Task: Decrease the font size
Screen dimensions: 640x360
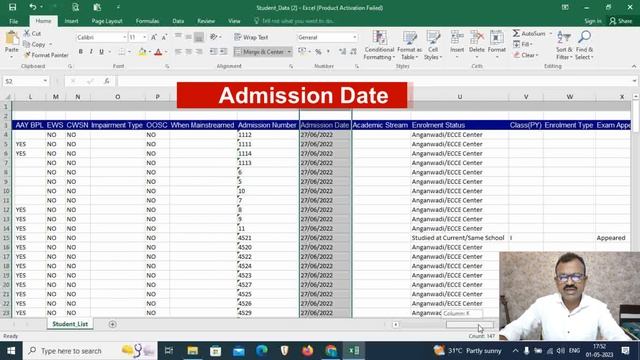Action: click(164, 37)
